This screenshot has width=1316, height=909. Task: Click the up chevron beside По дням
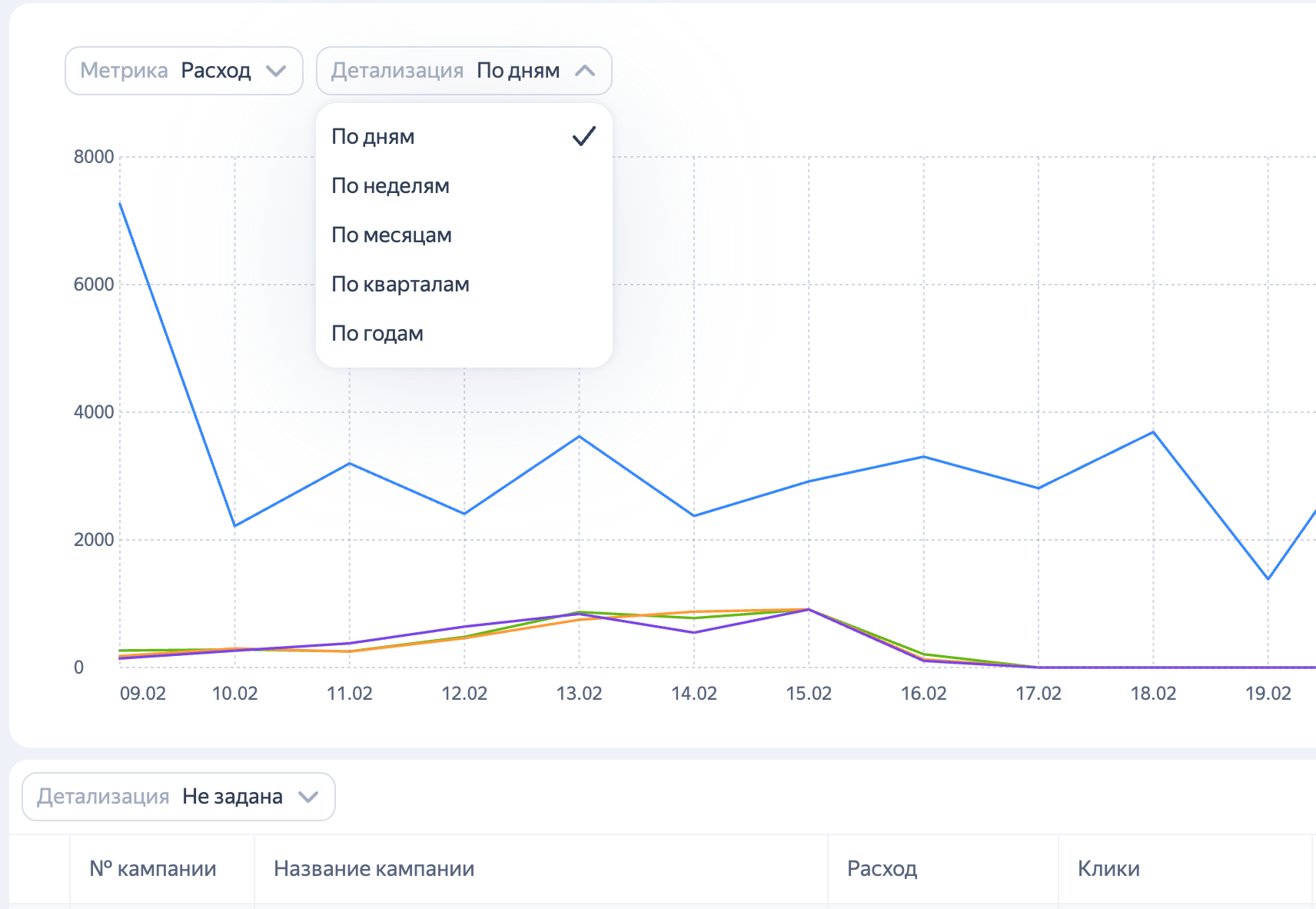point(585,71)
